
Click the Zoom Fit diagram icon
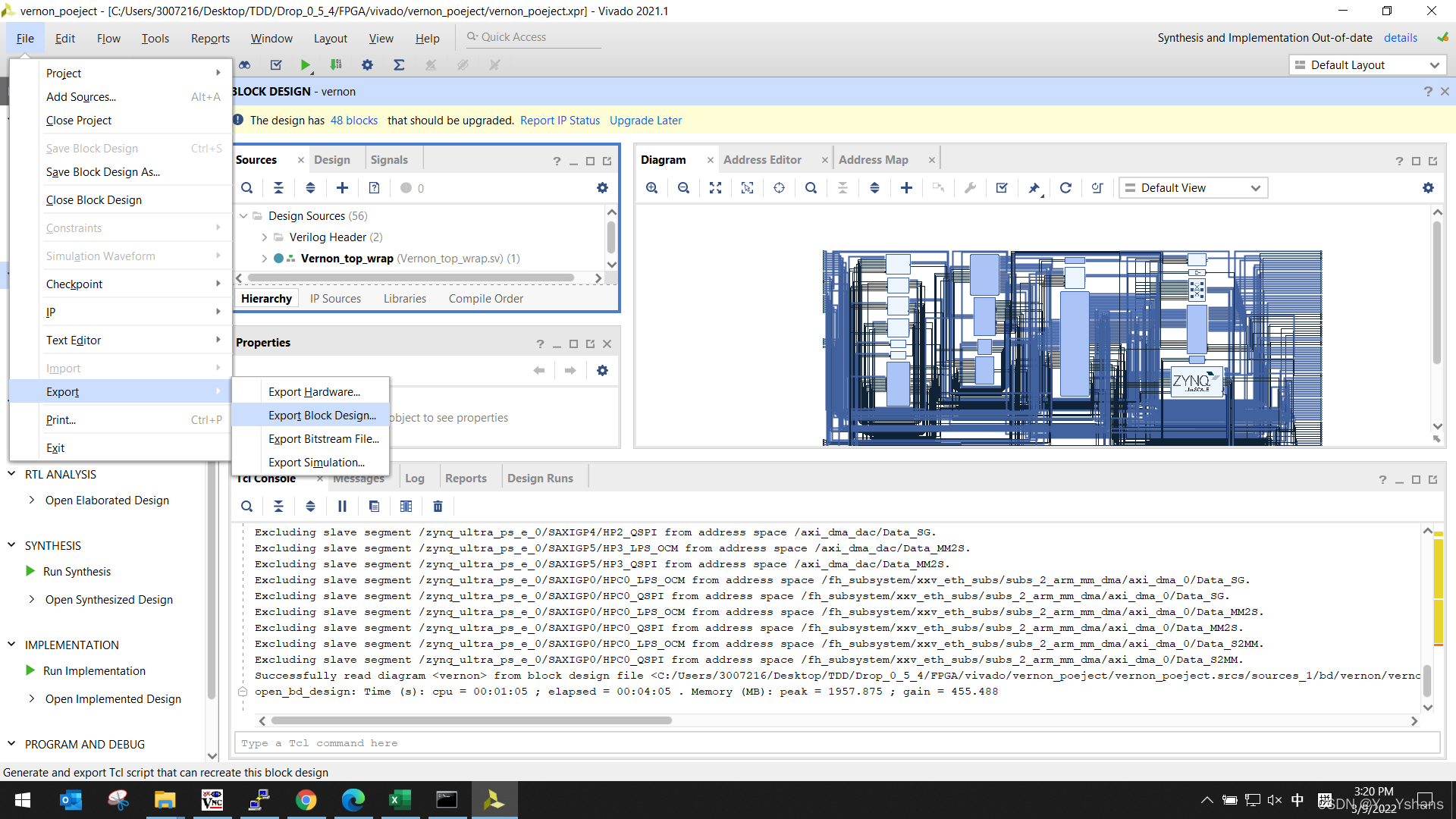(x=715, y=188)
